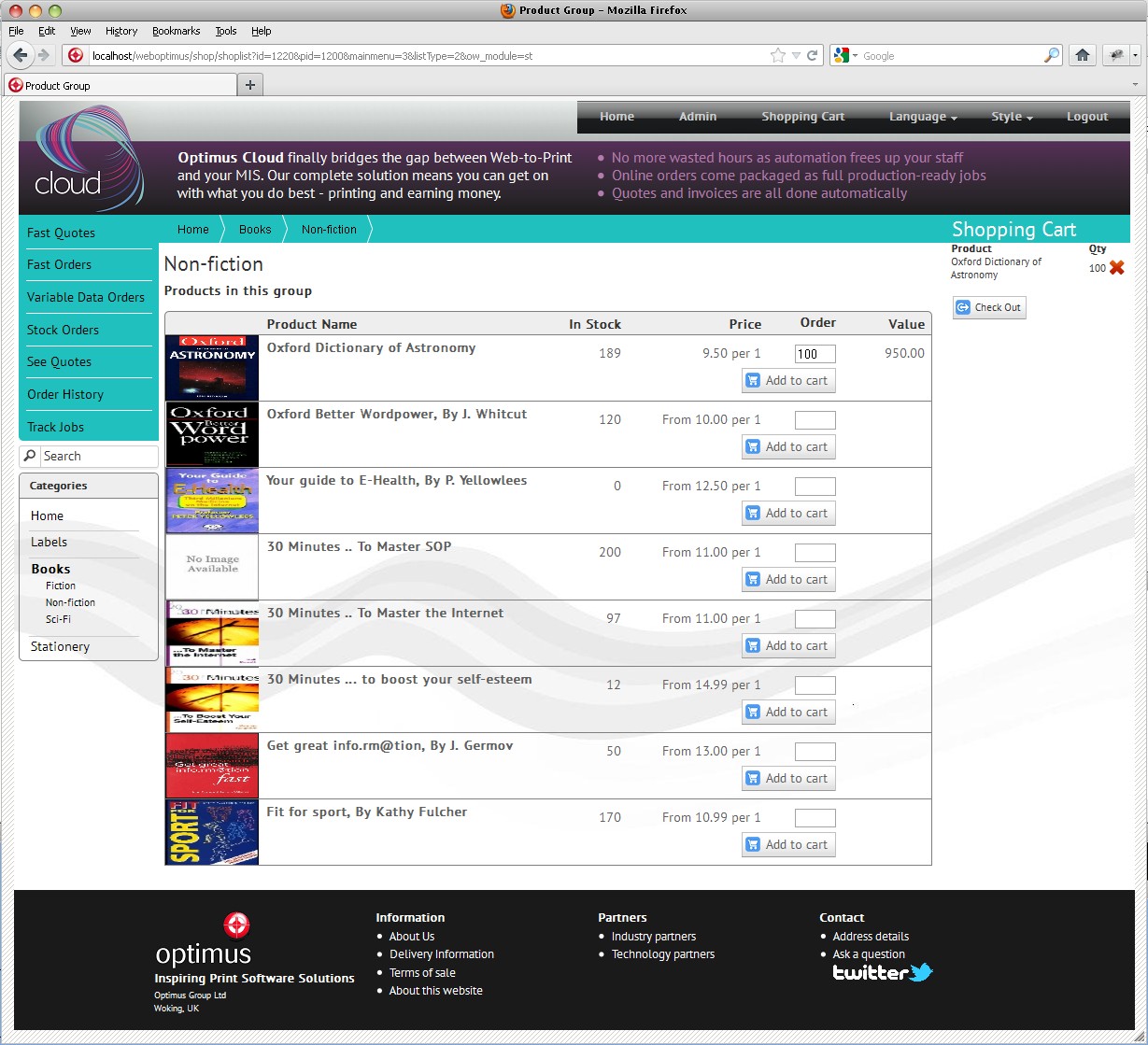This screenshot has width=1148, height=1045.
Task: Open the View menu
Action: 80,31
